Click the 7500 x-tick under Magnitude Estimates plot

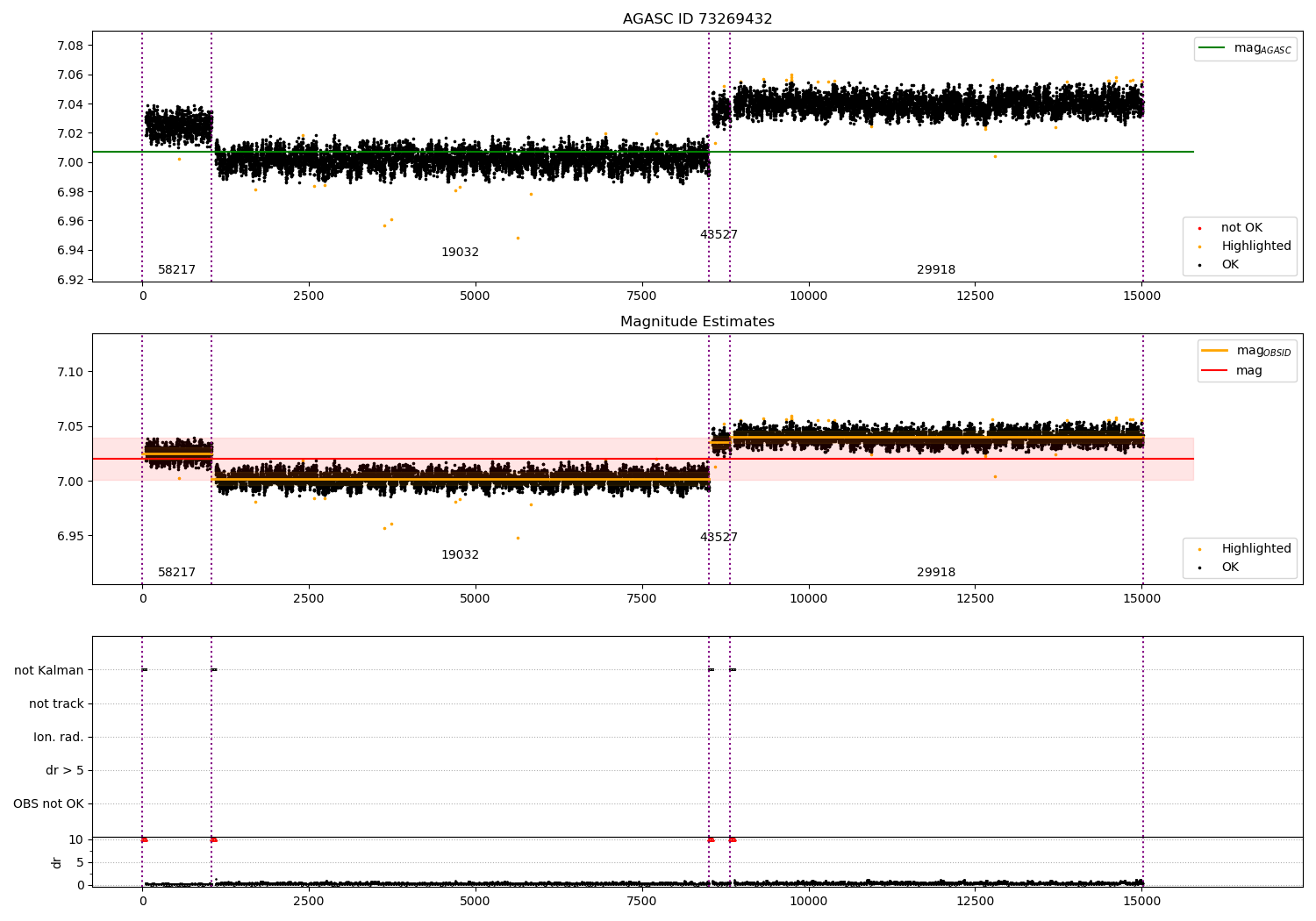(641, 599)
